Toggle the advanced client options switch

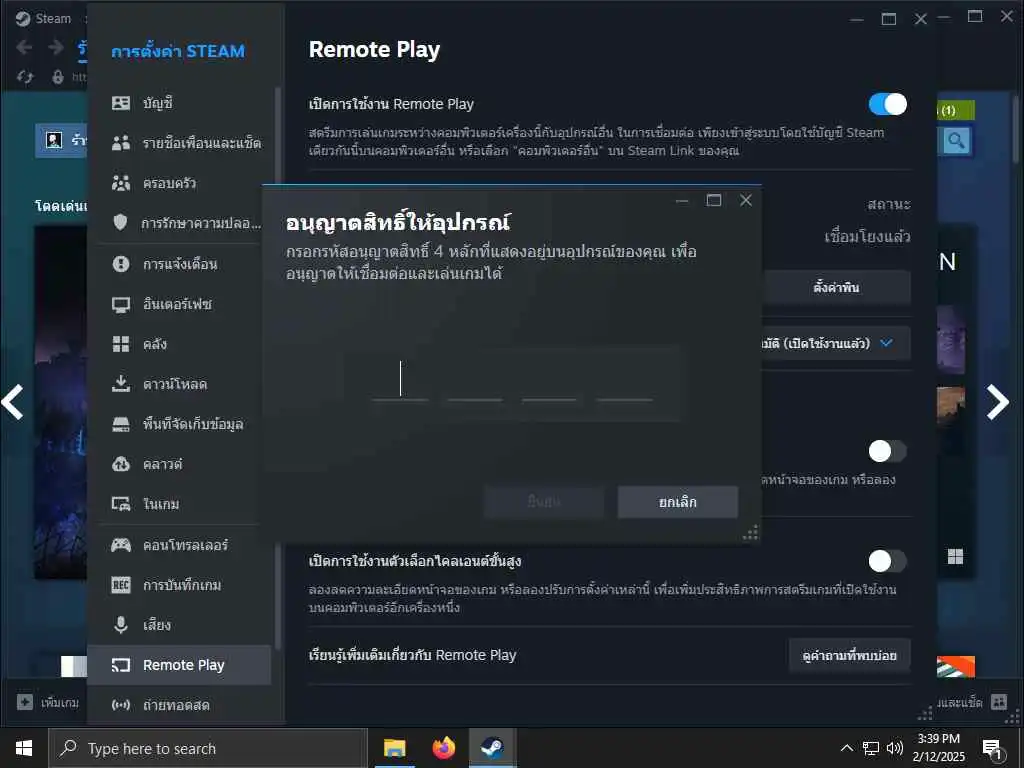[x=888, y=561]
